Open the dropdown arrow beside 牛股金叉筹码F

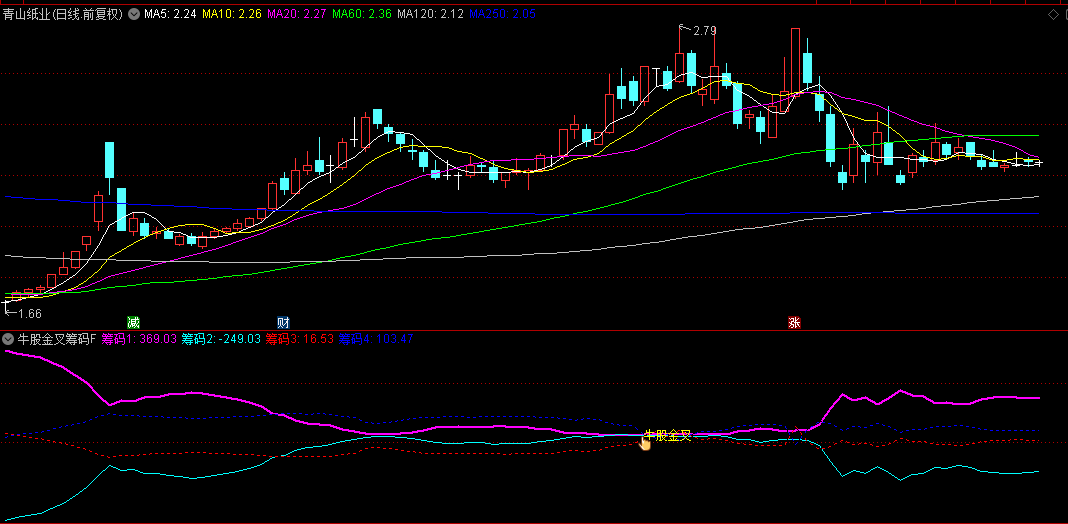coord(8,339)
